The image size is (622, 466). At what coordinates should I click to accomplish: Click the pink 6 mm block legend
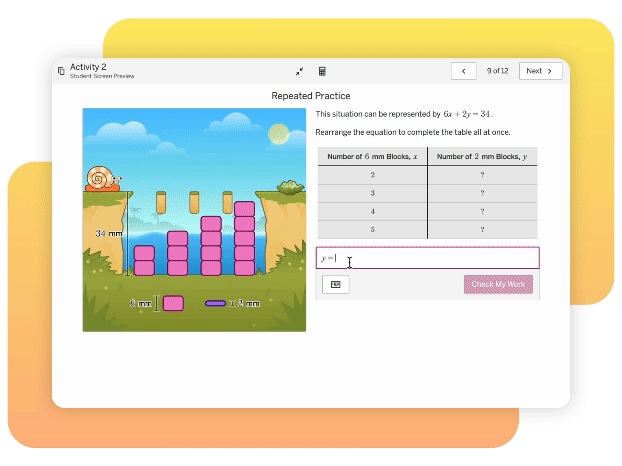[x=172, y=303]
